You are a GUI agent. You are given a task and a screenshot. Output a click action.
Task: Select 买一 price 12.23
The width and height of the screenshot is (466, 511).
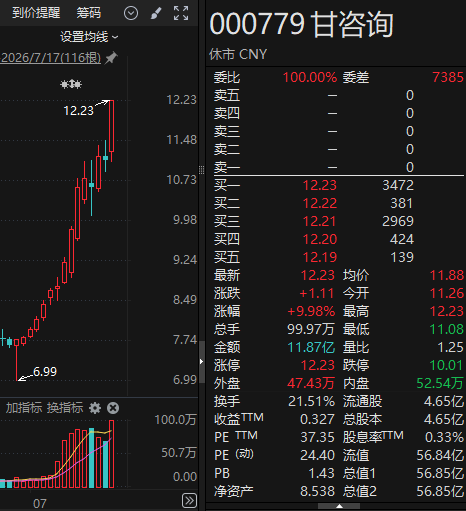pos(320,185)
